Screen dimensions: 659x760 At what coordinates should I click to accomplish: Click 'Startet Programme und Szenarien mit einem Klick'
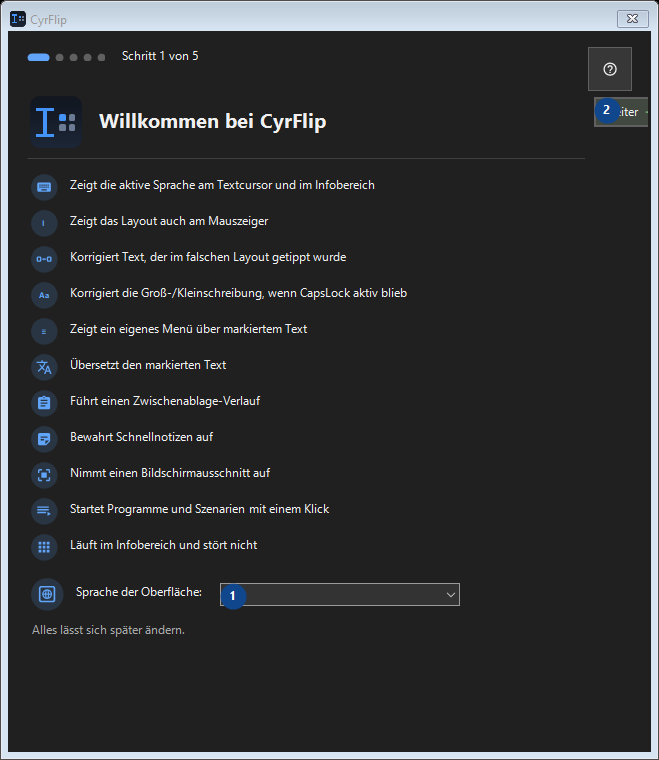(199, 509)
